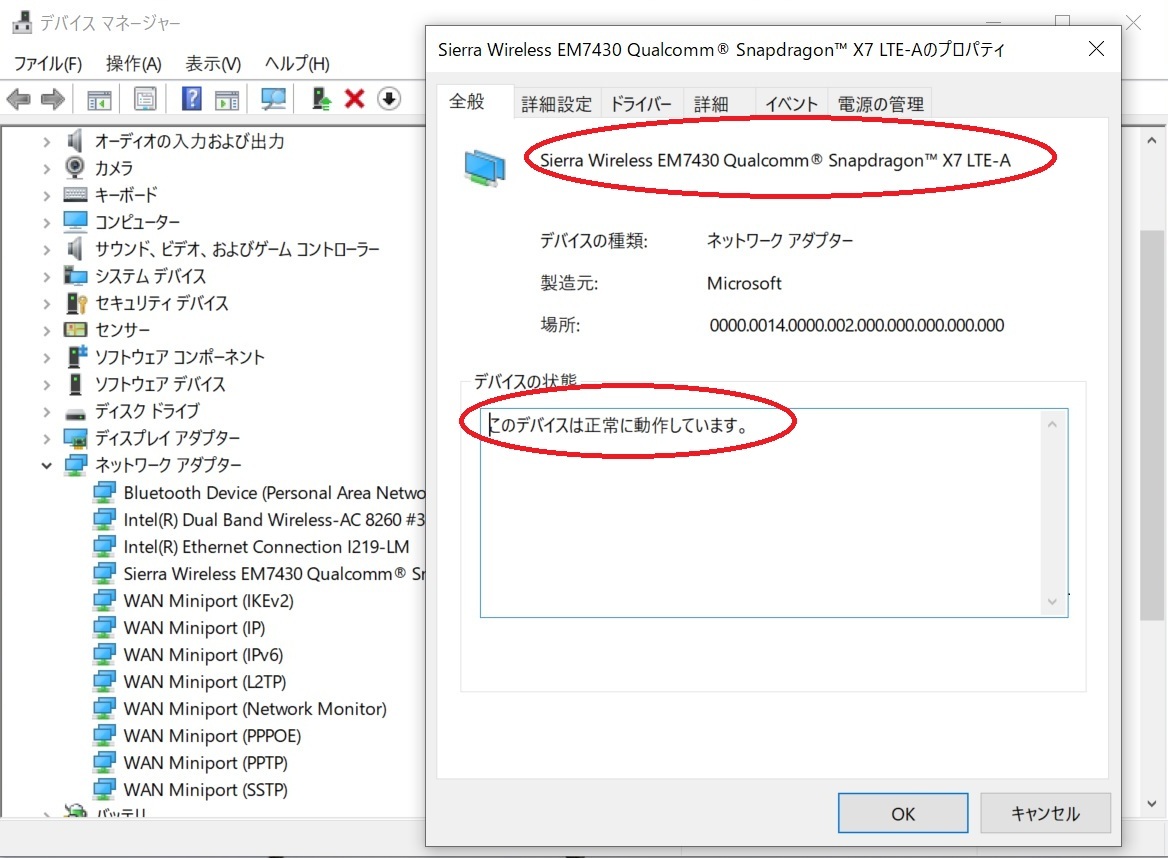Screen dimensions: 1168x858
Task: Click the disable device down-arrow icon
Action: click(389, 98)
